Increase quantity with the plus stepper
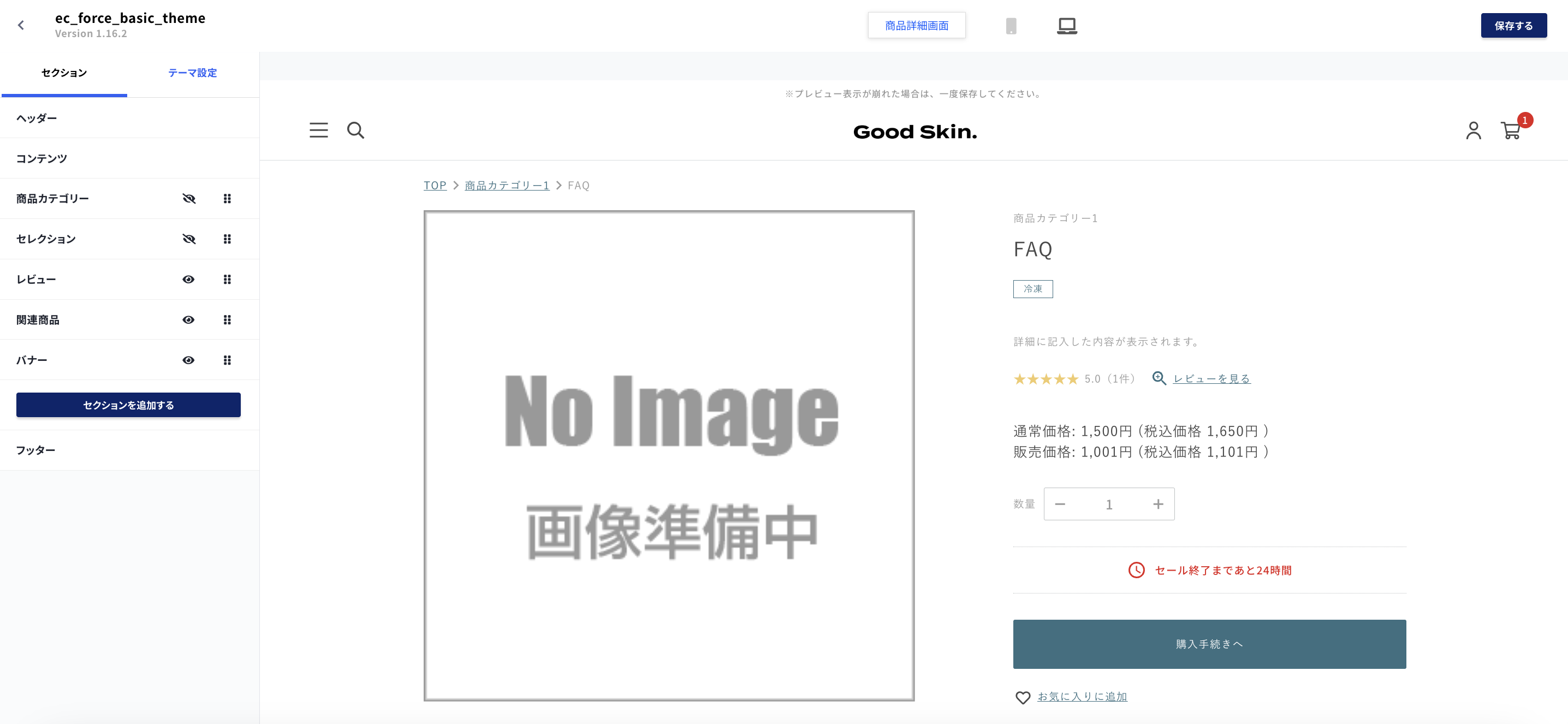1568x724 pixels. (1158, 503)
